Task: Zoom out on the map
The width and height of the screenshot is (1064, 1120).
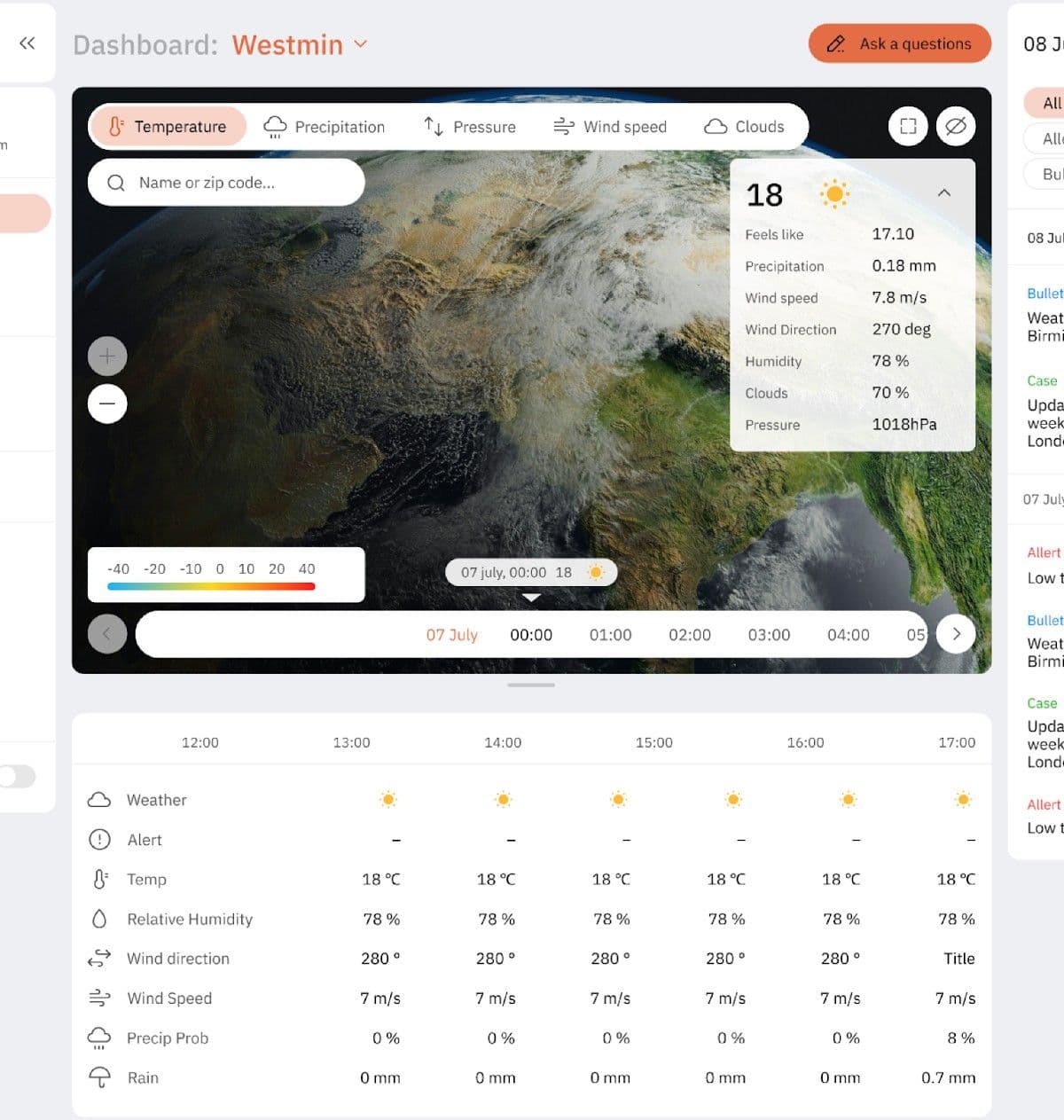Action: [x=107, y=403]
